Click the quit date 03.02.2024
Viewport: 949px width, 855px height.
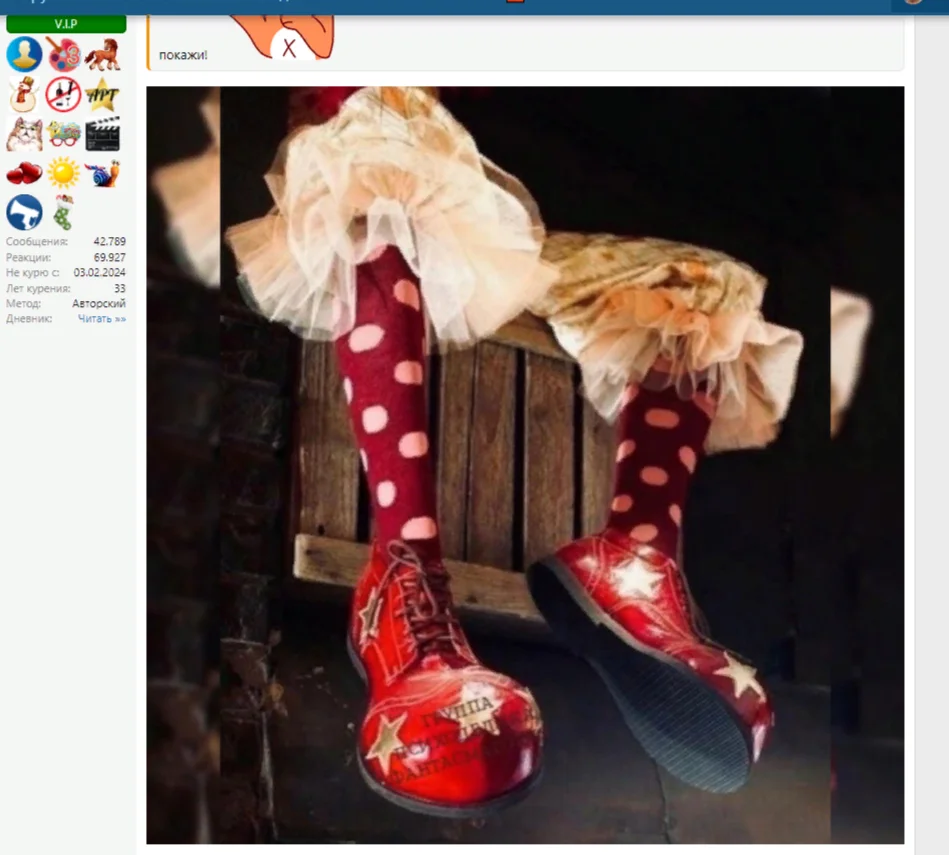click(x=99, y=272)
